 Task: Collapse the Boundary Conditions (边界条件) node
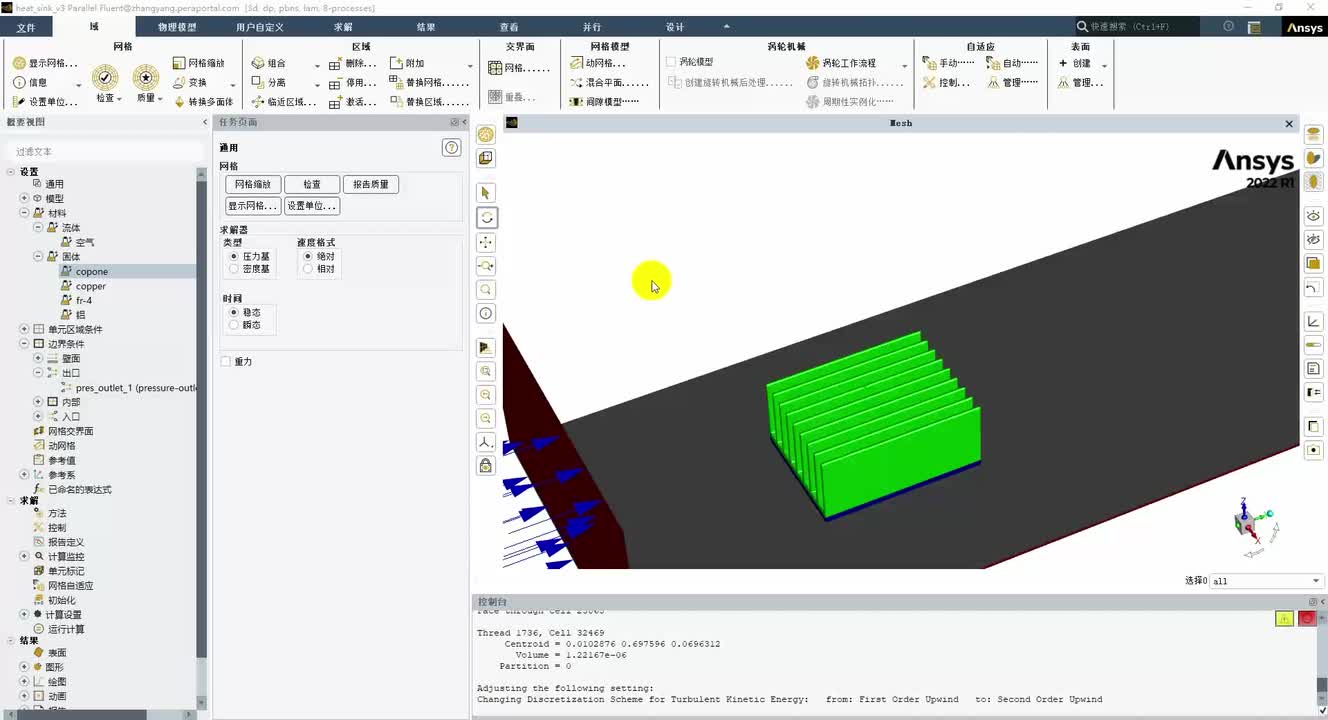24,344
